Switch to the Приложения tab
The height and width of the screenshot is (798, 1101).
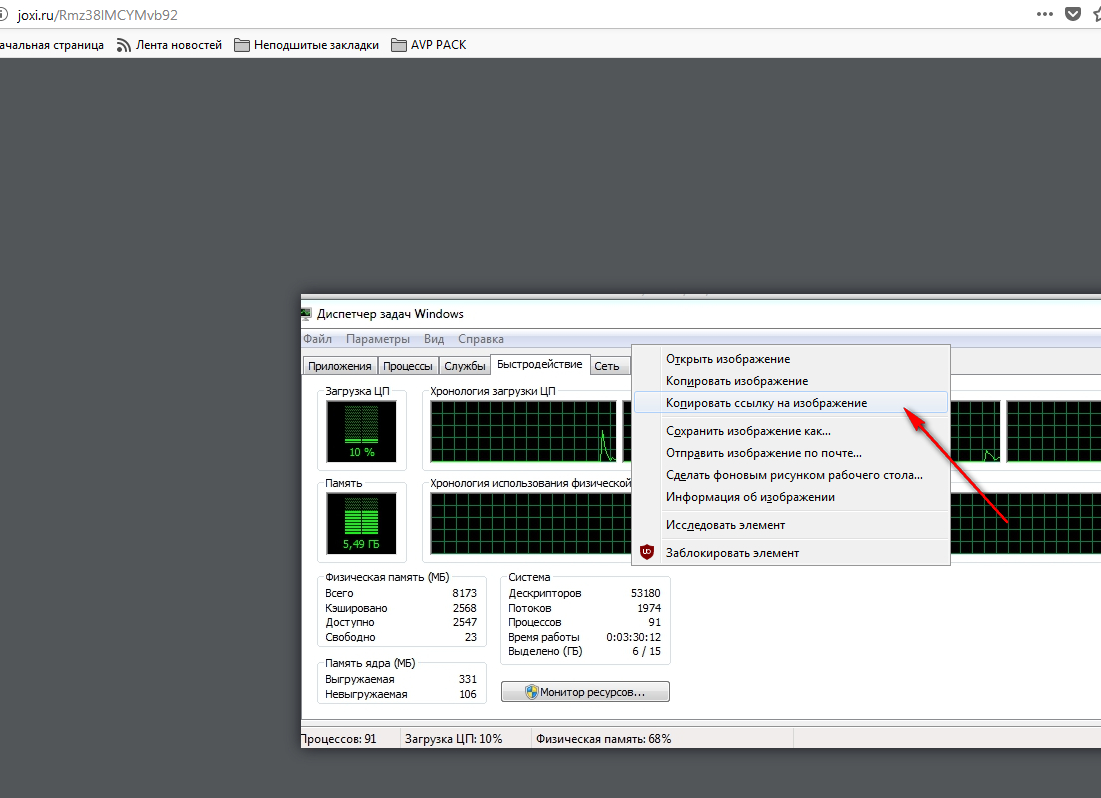pos(340,366)
